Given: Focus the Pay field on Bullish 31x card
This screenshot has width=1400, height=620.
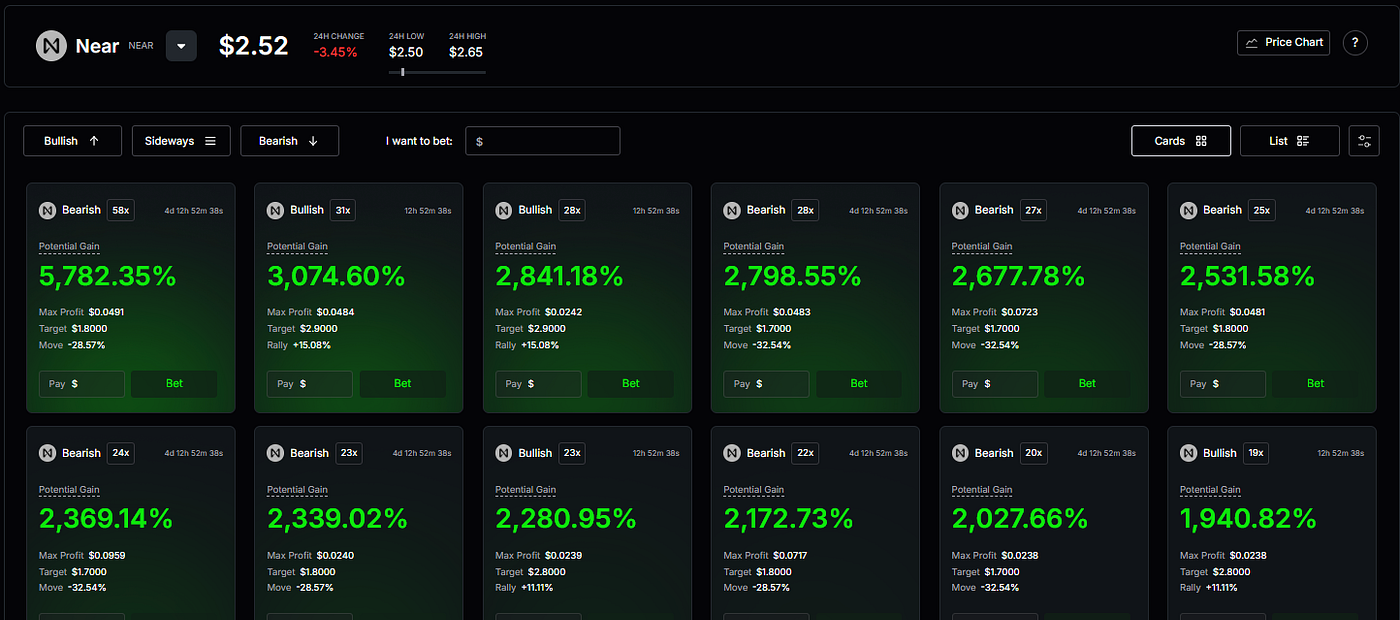Looking at the screenshot, I should (x=310, y=384).
